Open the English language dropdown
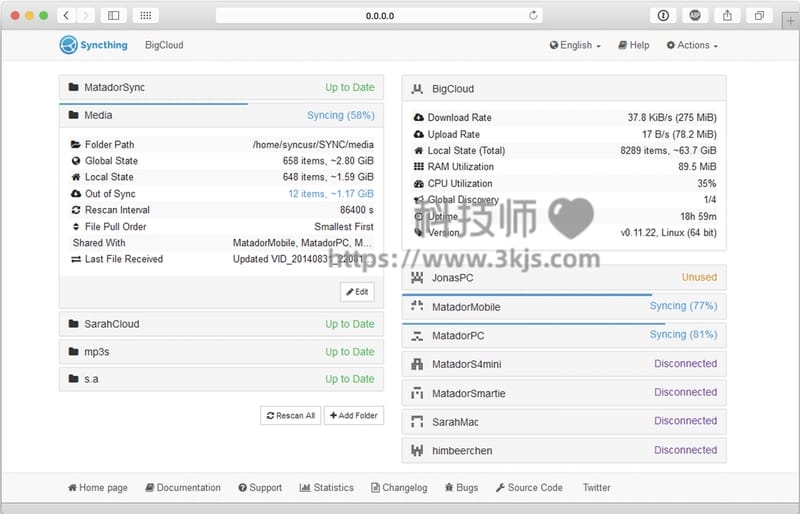The width and height of the screenshot is (800, 514). [575, 45]
